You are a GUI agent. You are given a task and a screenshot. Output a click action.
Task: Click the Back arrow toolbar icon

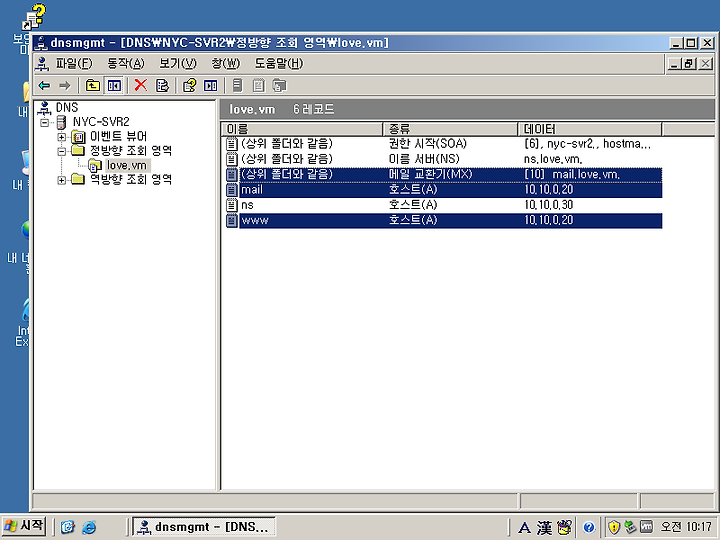tap(45, 85)
